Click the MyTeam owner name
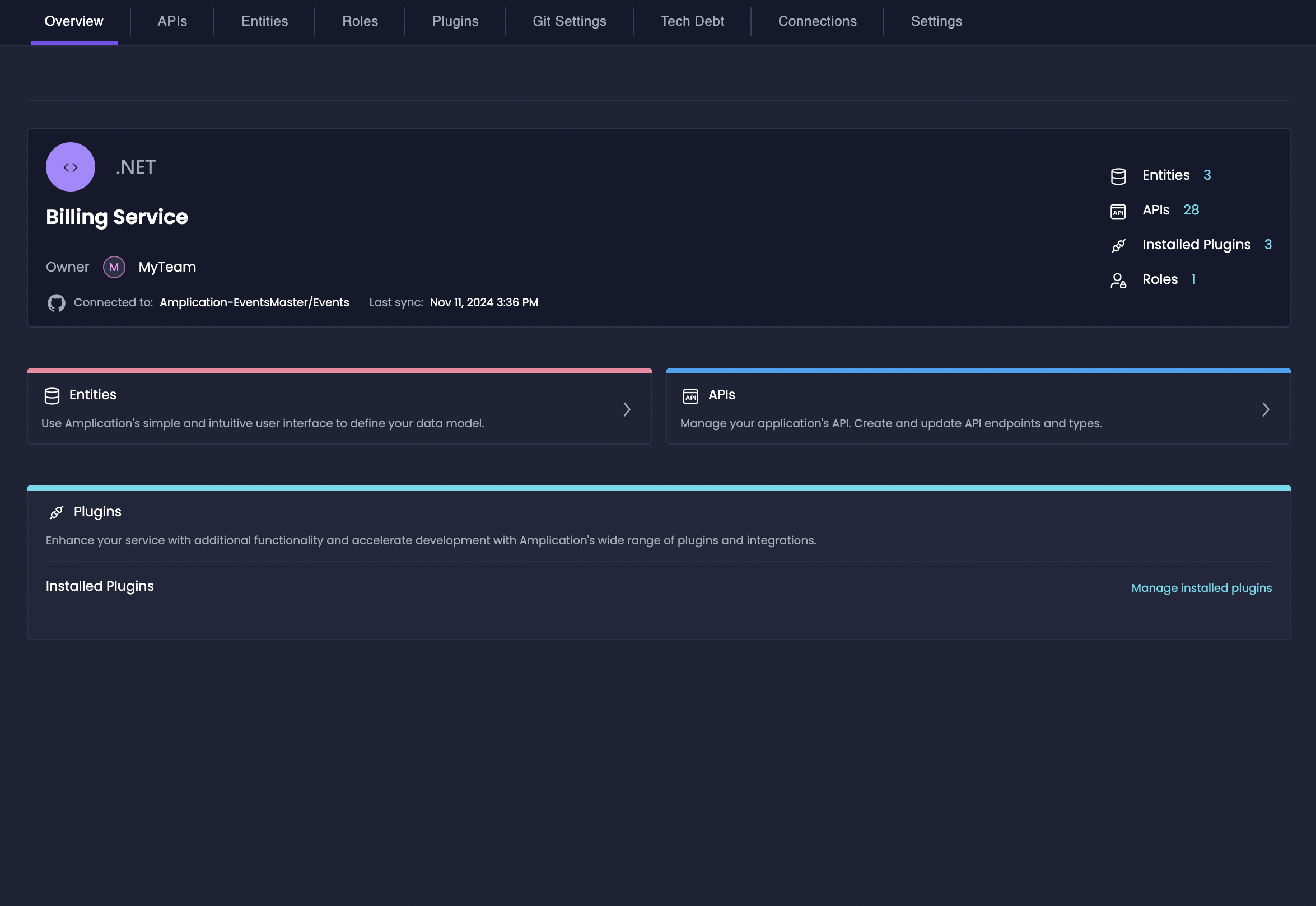This screenshot has height=906, width=1316. click(x=167, y=267)
